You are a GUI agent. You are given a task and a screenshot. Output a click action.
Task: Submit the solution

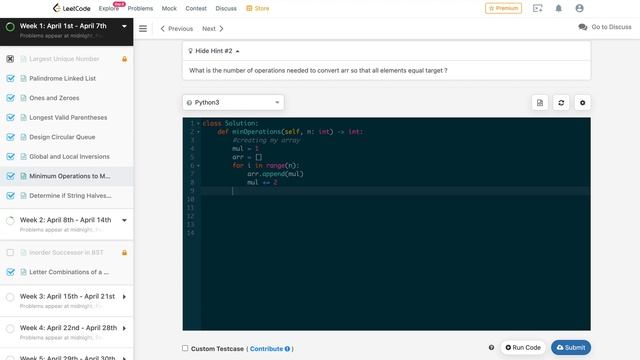coord(571,347)
